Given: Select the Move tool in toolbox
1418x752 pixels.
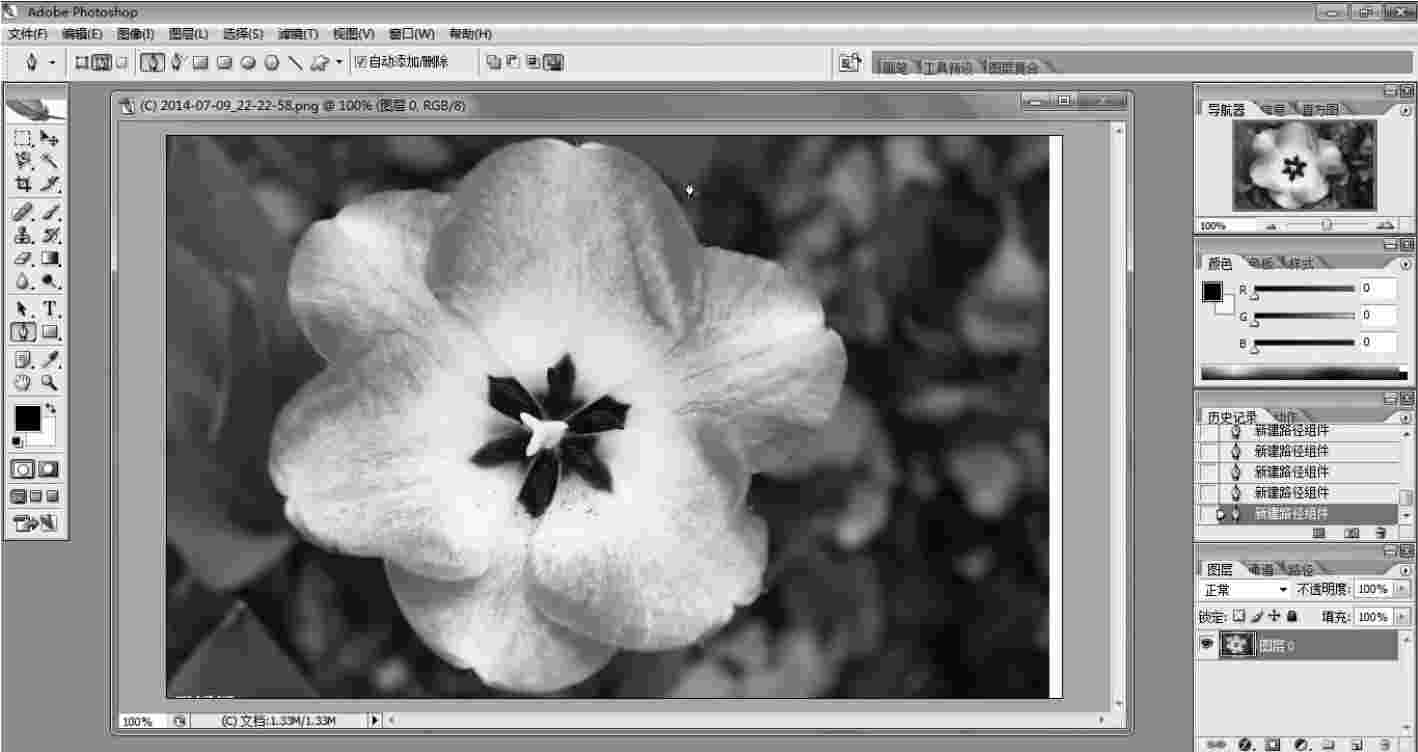Looking at the screenshot, I should click(50, 138).
